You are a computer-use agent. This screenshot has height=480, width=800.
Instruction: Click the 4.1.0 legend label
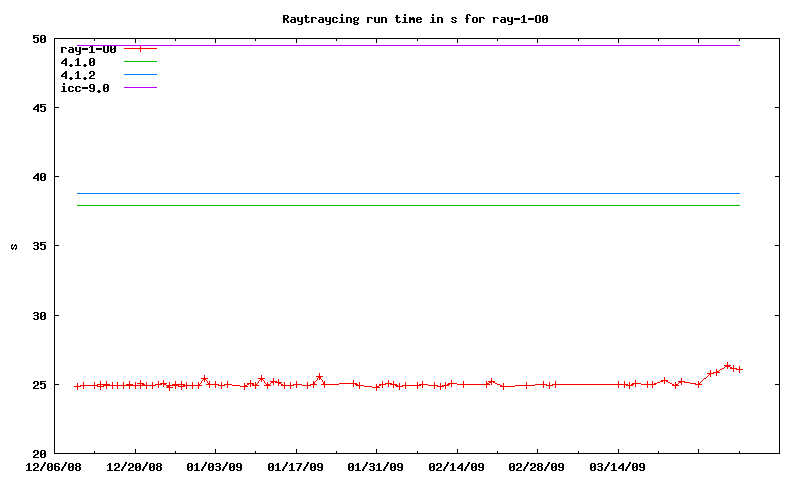click(x=78, y=62)
